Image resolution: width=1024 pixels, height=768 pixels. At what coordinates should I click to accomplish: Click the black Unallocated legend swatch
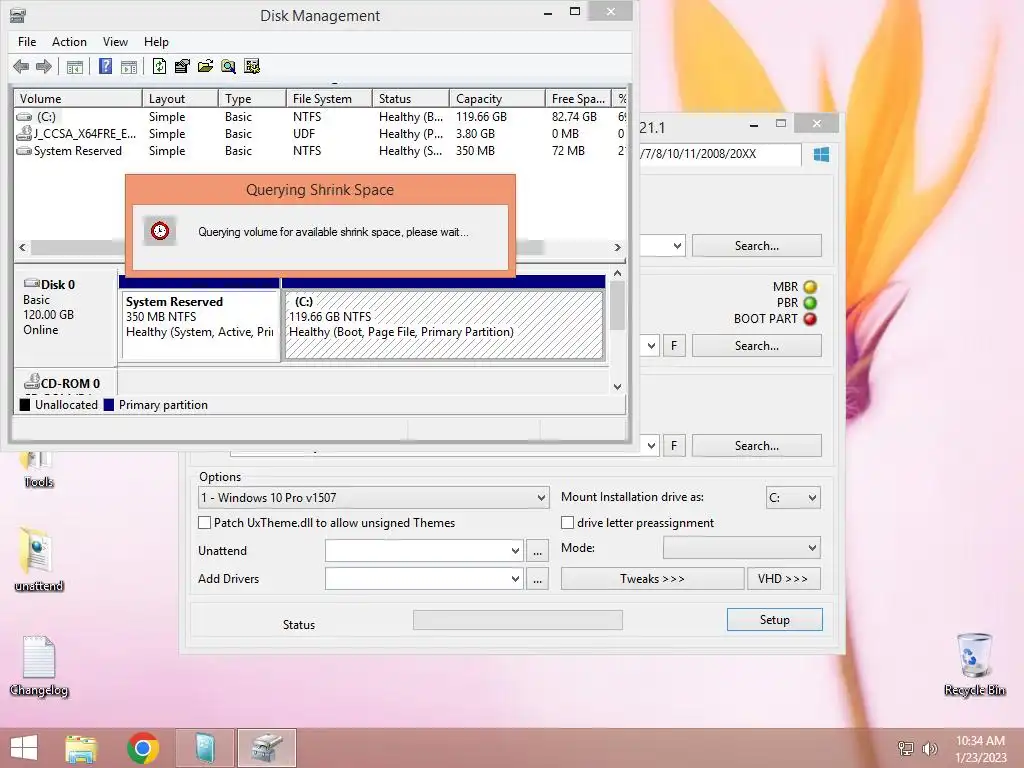pos(25,405)
